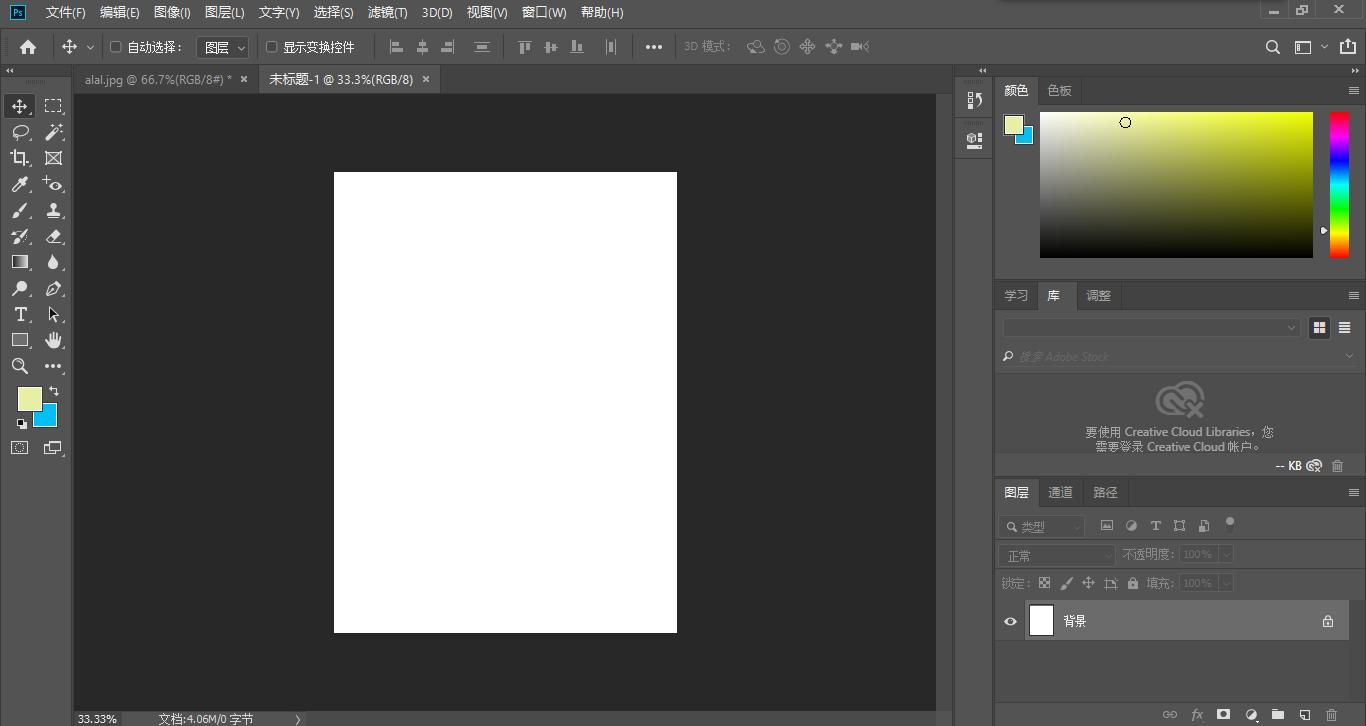Select the Eyedropper tool
The width and height of the screenshot is (1366, 726).
pyautogui.click(x=20, y=184)
